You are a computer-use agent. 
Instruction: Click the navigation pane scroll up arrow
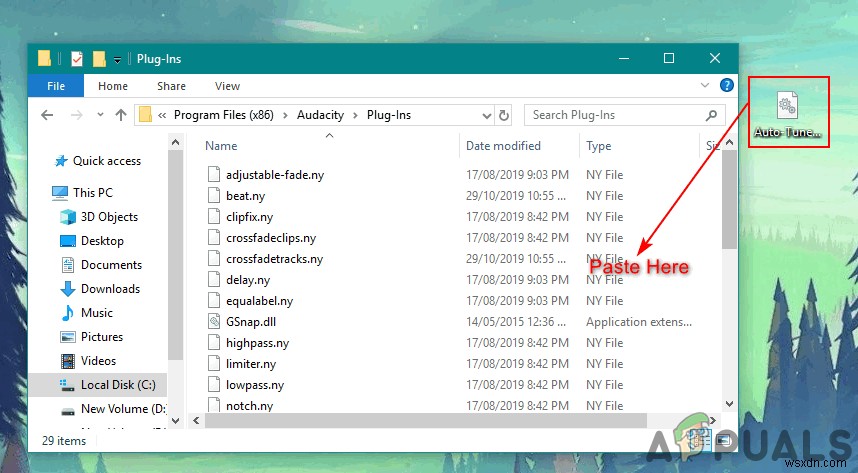175,142
